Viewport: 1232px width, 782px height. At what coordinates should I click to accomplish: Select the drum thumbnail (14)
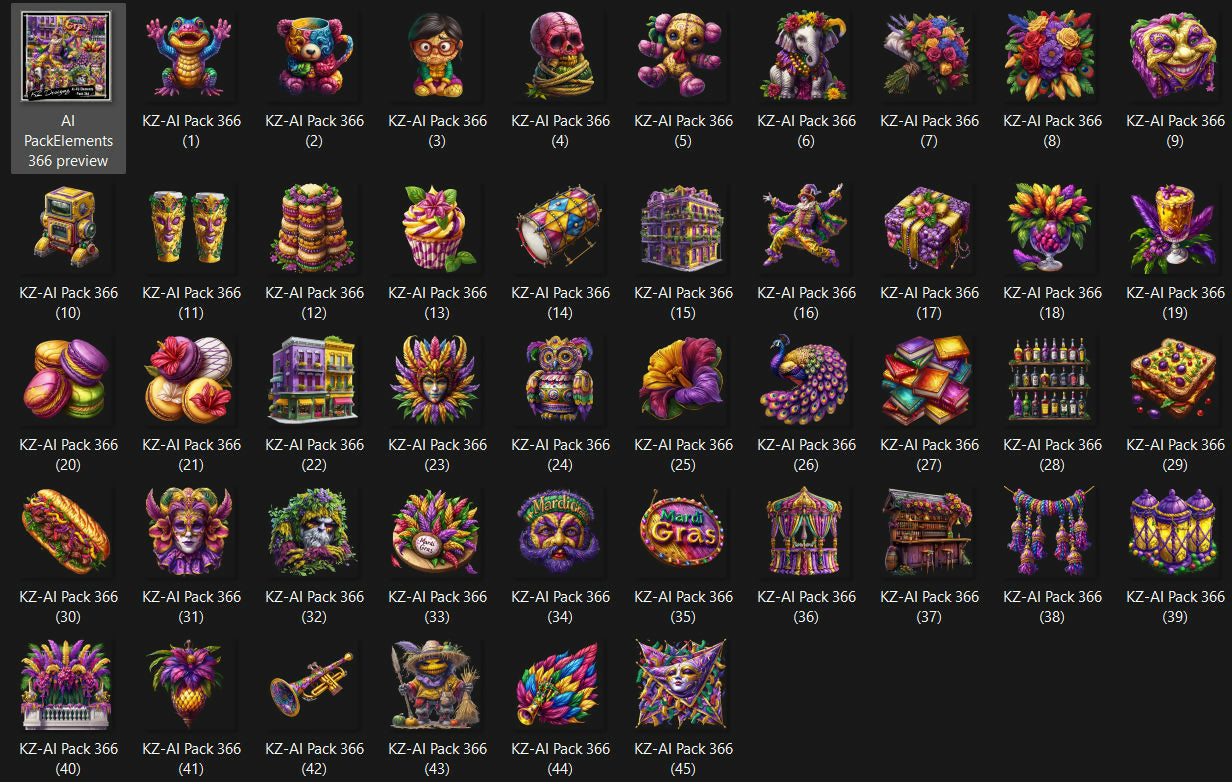(560, 228)
